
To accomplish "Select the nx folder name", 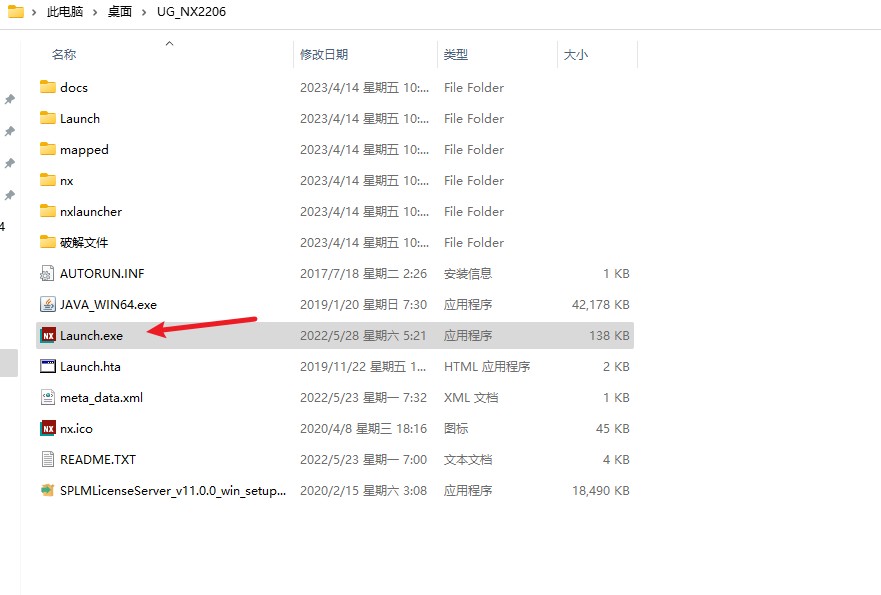I will (x=66, y=181).
